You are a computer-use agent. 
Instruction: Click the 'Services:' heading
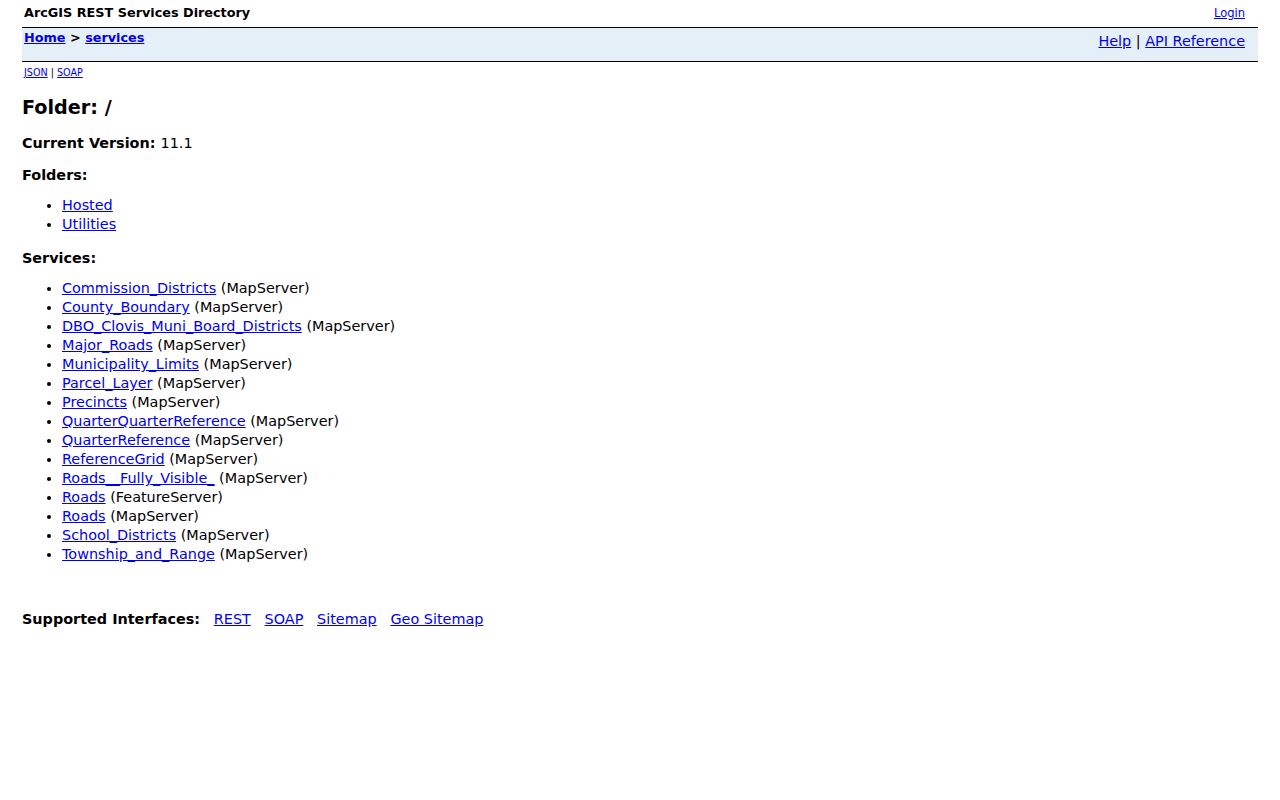pos(59,258)
